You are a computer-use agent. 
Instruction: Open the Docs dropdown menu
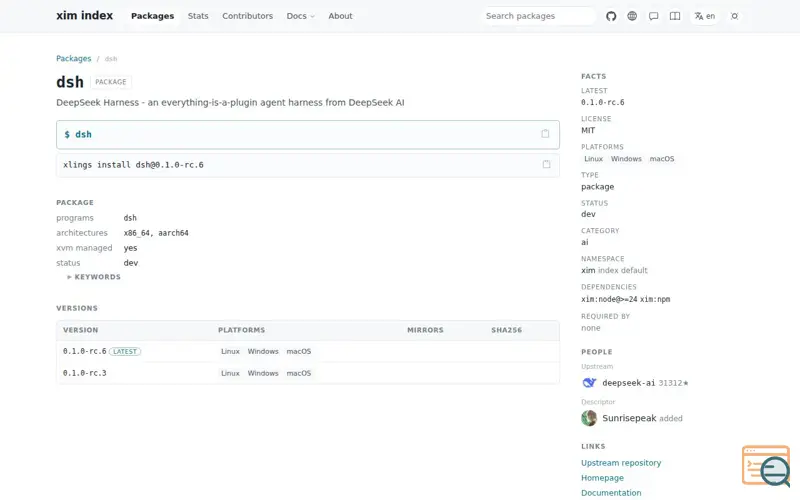301,16
